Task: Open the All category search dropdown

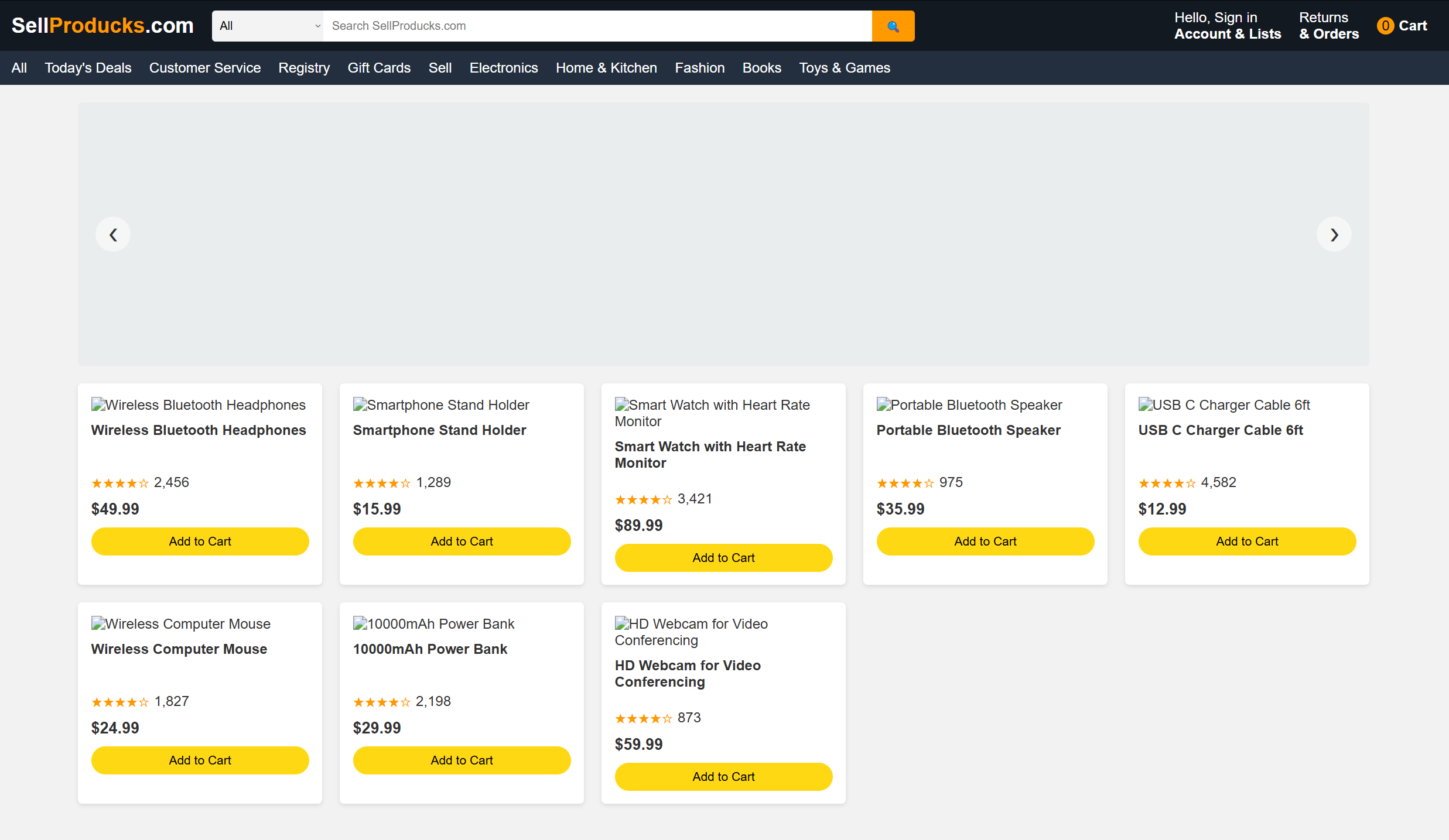Action: click(x=268, y=26)
